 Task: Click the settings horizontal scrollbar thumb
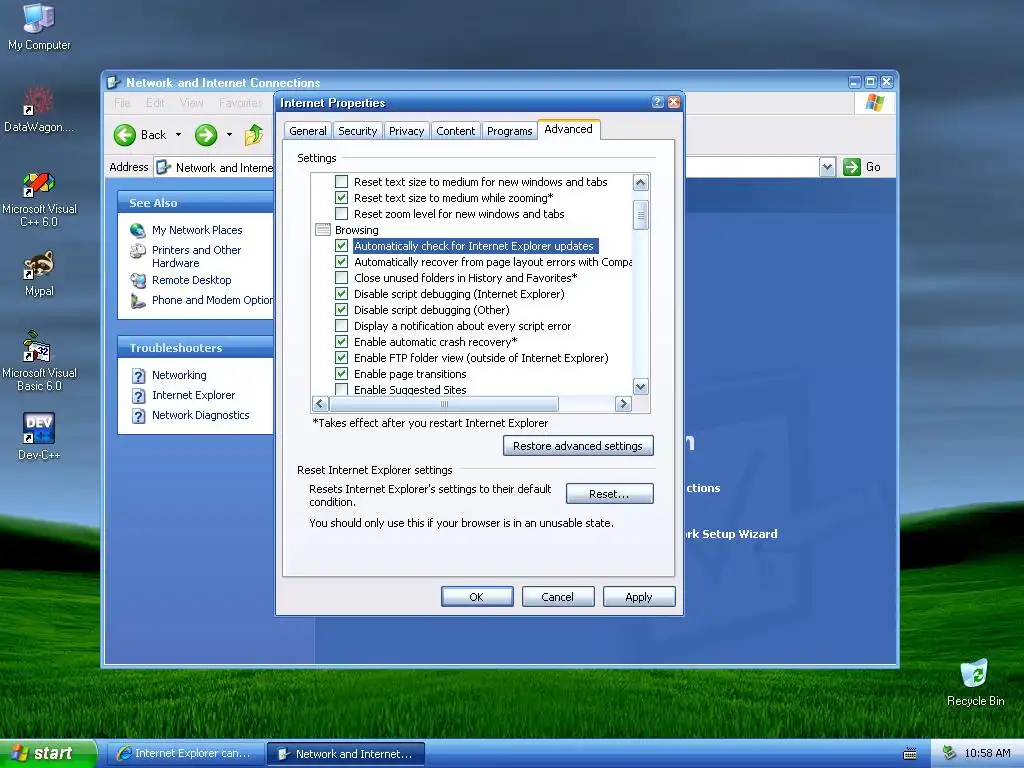point(444,404)
